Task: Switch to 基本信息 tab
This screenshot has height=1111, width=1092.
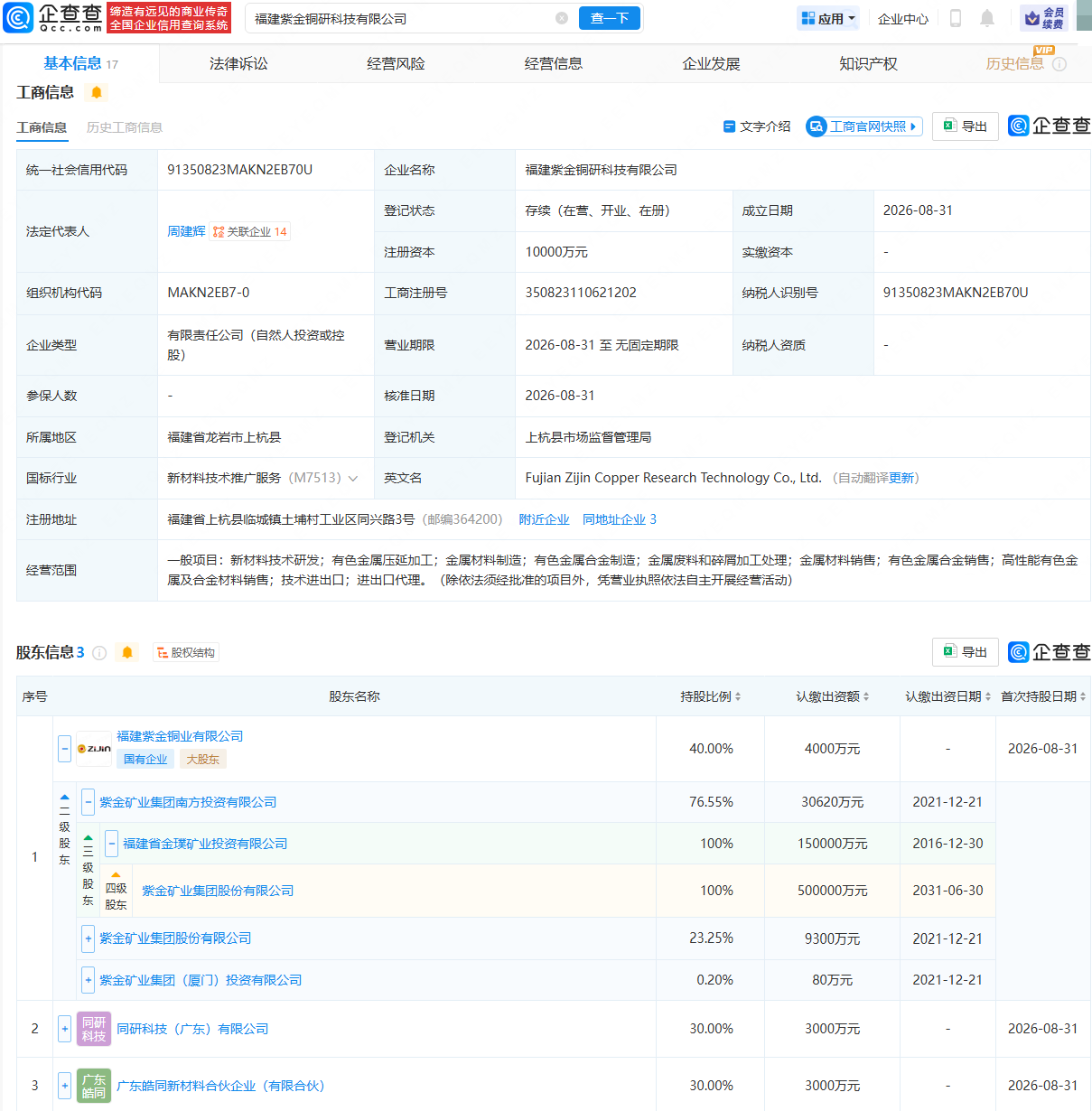Action: point(80,63)
